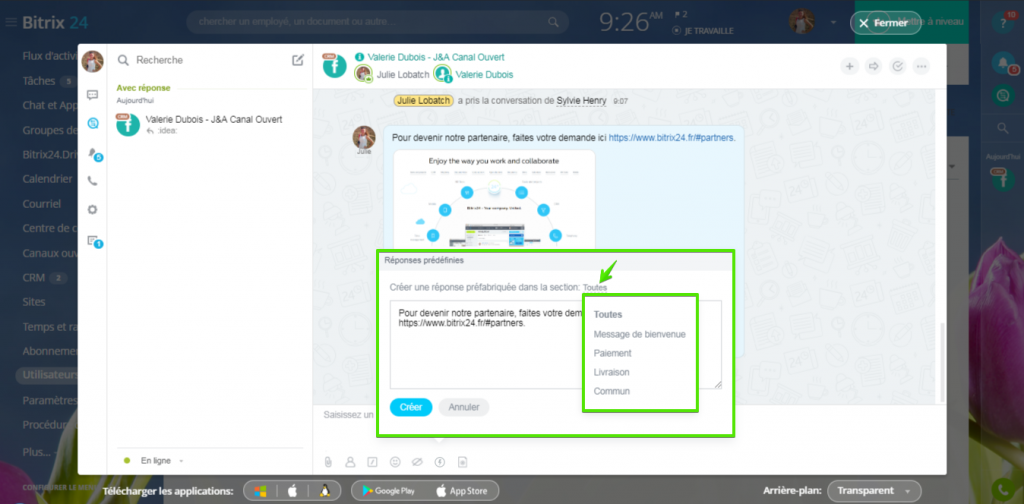Open the slash commands icon
1024x504 pixels.
click(x=372, y=462)
